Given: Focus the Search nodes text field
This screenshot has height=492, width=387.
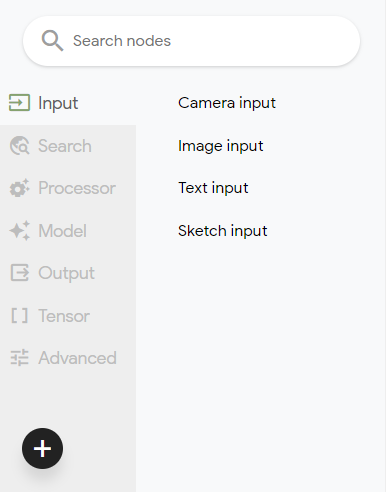Looking at the screenshot, I should point(191,41).
